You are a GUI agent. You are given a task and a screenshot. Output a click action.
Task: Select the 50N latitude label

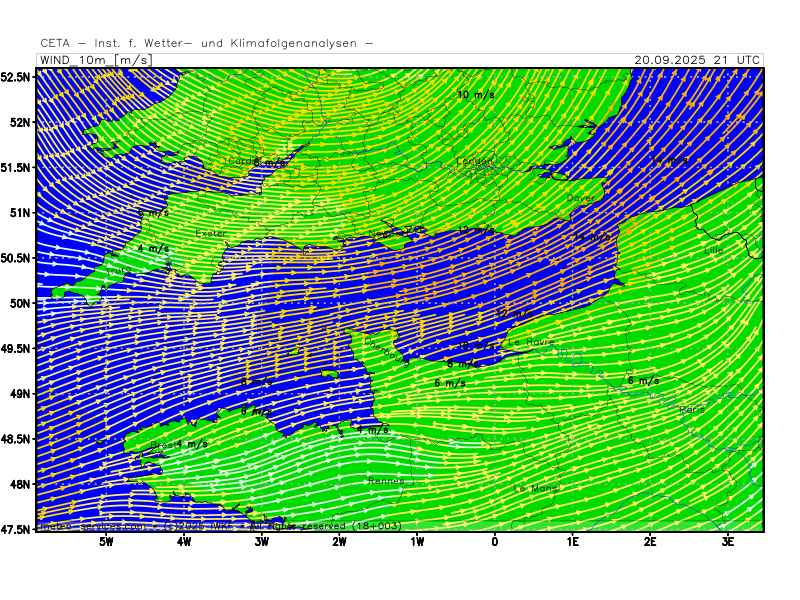[19, 304]
